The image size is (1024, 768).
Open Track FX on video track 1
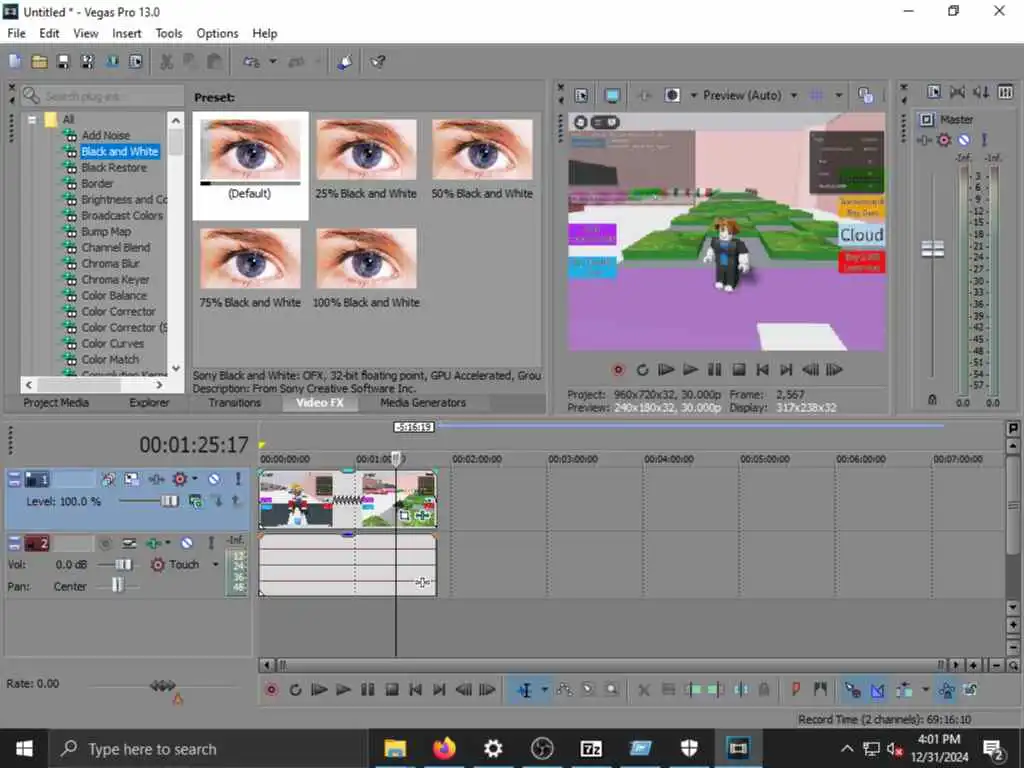(156, 479)
